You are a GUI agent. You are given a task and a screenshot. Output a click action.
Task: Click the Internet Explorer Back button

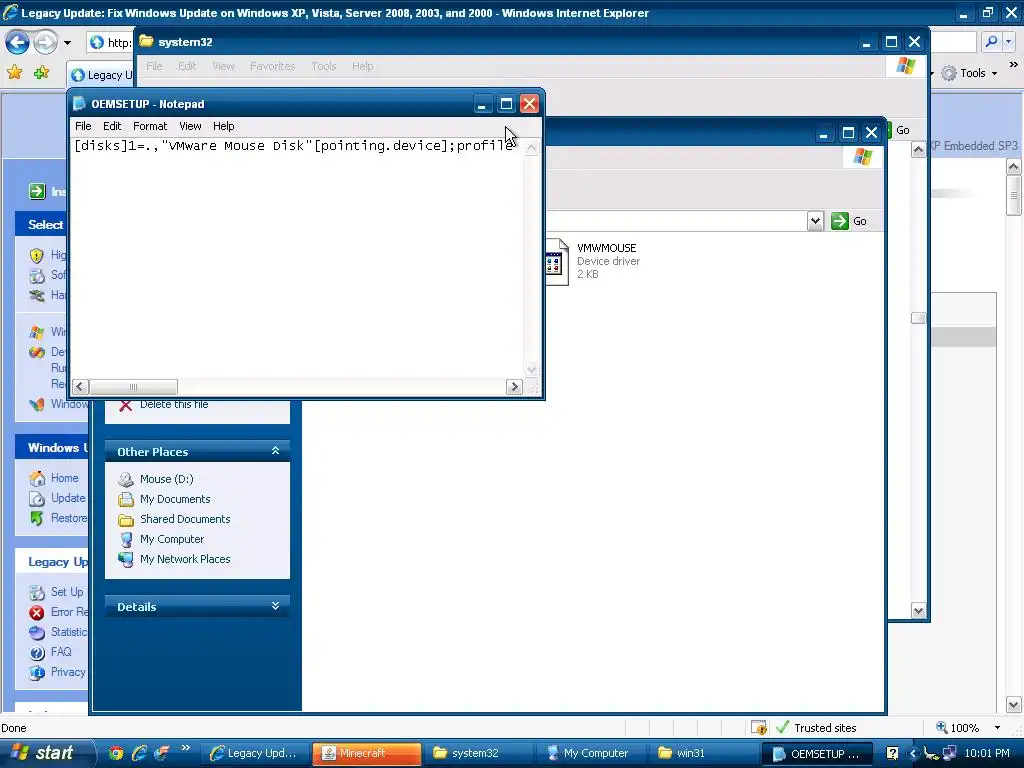tap(18, 43)
